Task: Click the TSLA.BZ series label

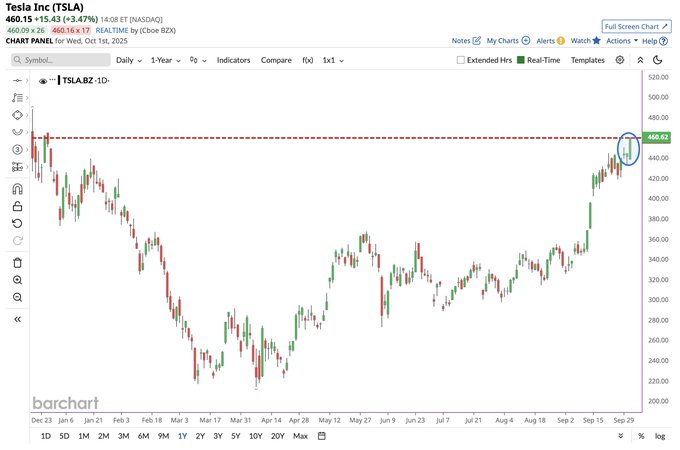Action: click(x=78, y=81)
